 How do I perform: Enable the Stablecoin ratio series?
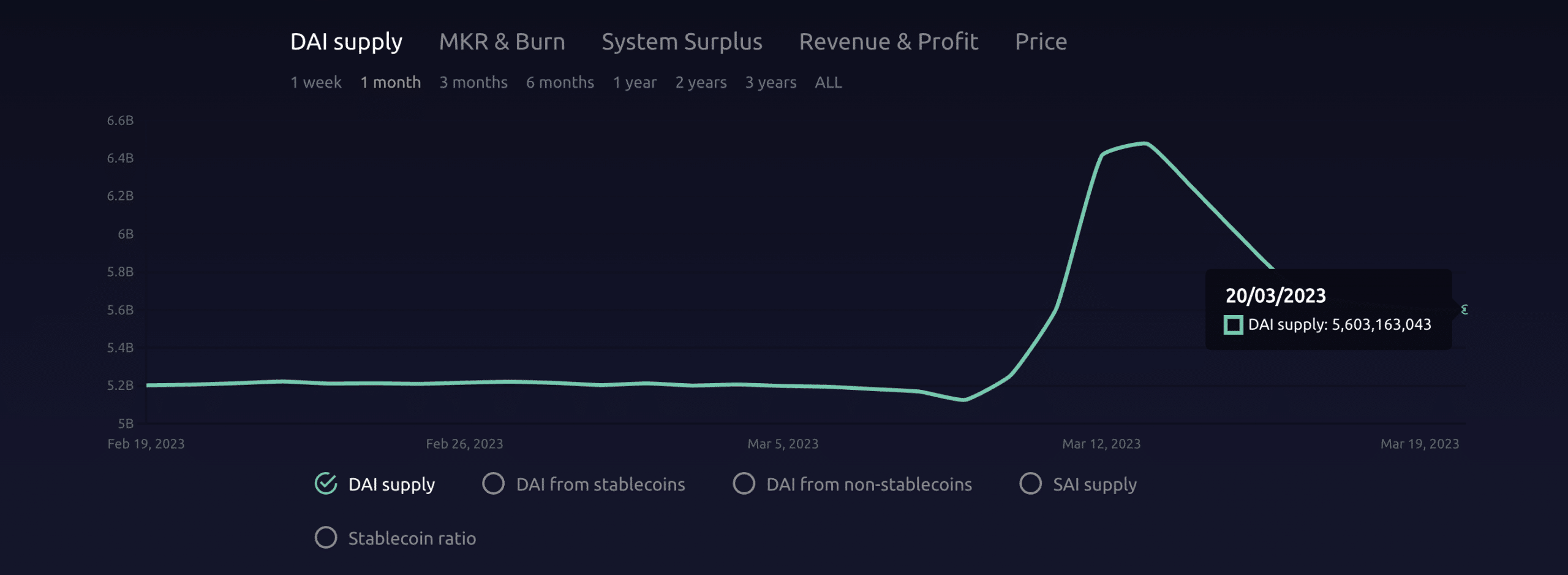(x=325, y=538)
